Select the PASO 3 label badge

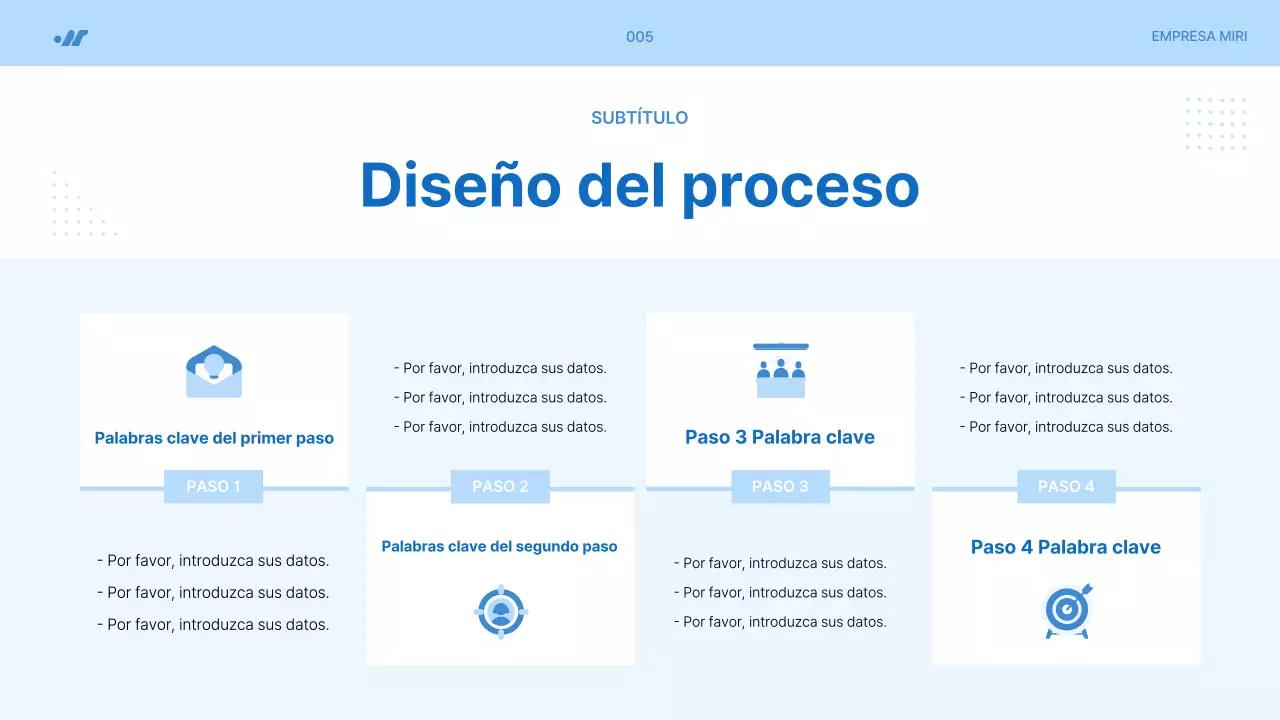click(x=780, y=487)
